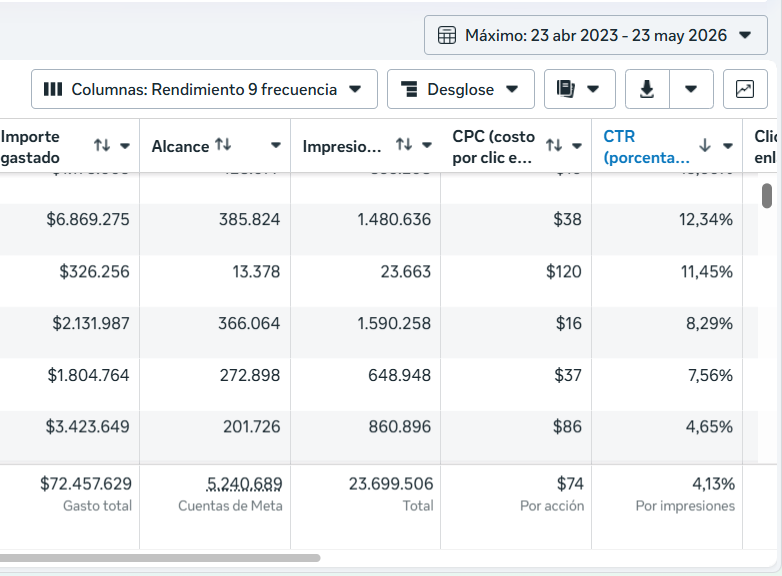The width and height of the screenshot is (782, 576).
Task: Click the vertical scrollbar thumb on the right
Action: pos(767,195)
